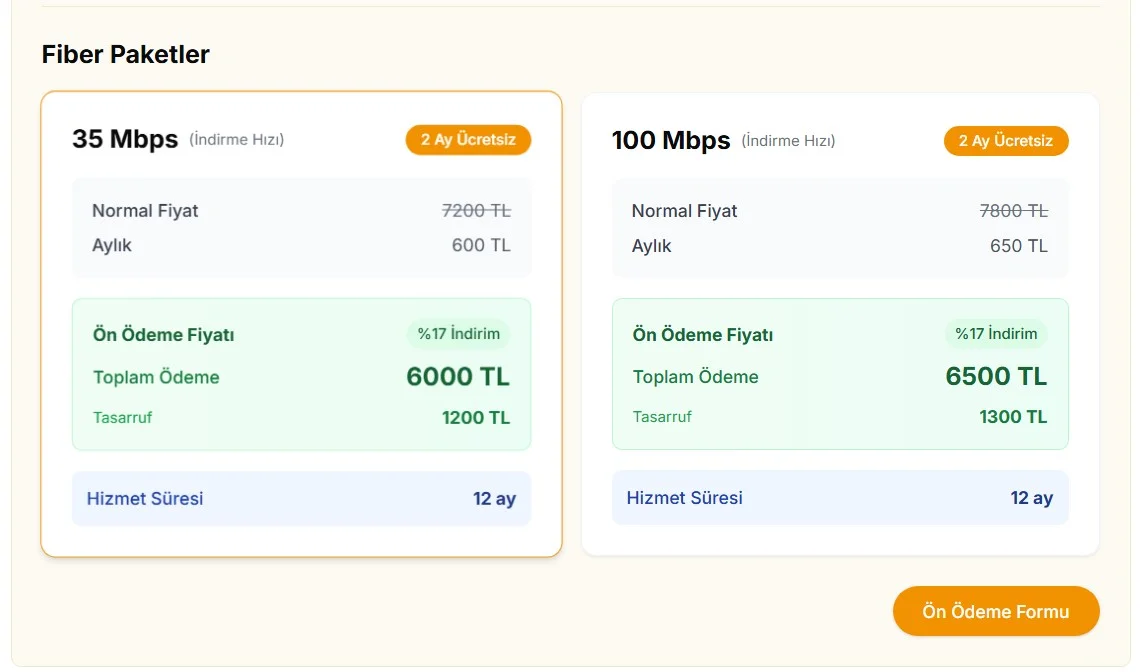Image resolution: width=1141 pixels, height=672 pixels.
Task: Select the 35 Mbps package title
Action: 125,139
